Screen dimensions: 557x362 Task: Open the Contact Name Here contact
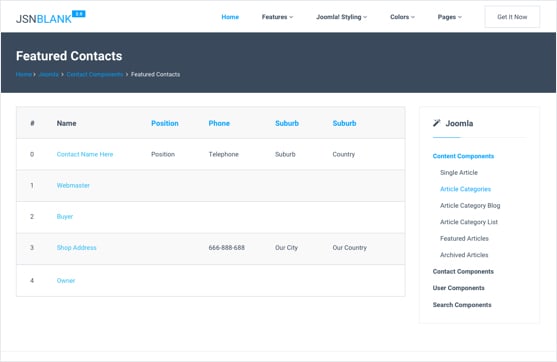(85, 154)
